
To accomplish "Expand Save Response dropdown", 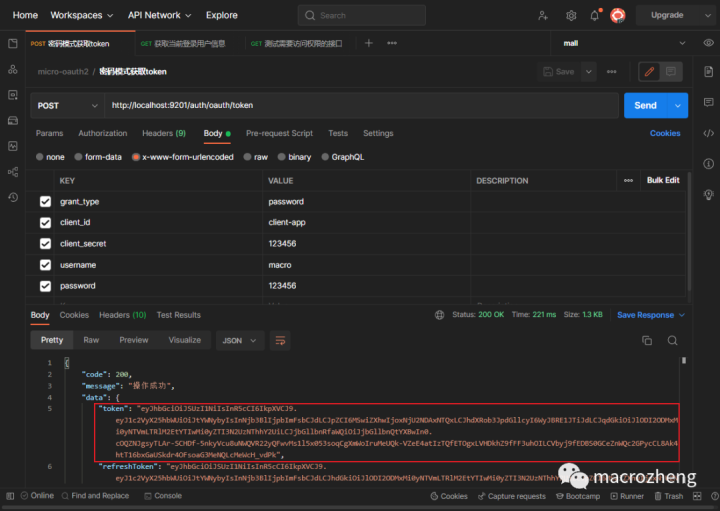I will tap(682, 315).
